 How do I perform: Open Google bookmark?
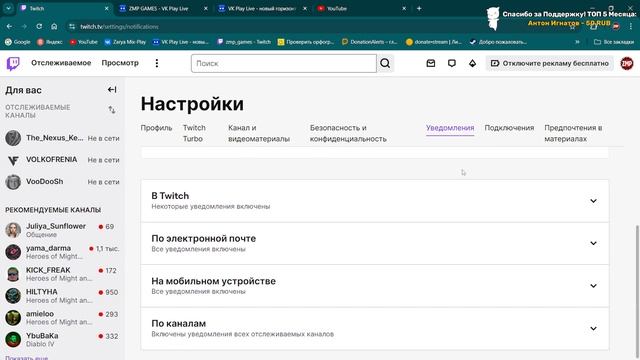tap(17, 42)
